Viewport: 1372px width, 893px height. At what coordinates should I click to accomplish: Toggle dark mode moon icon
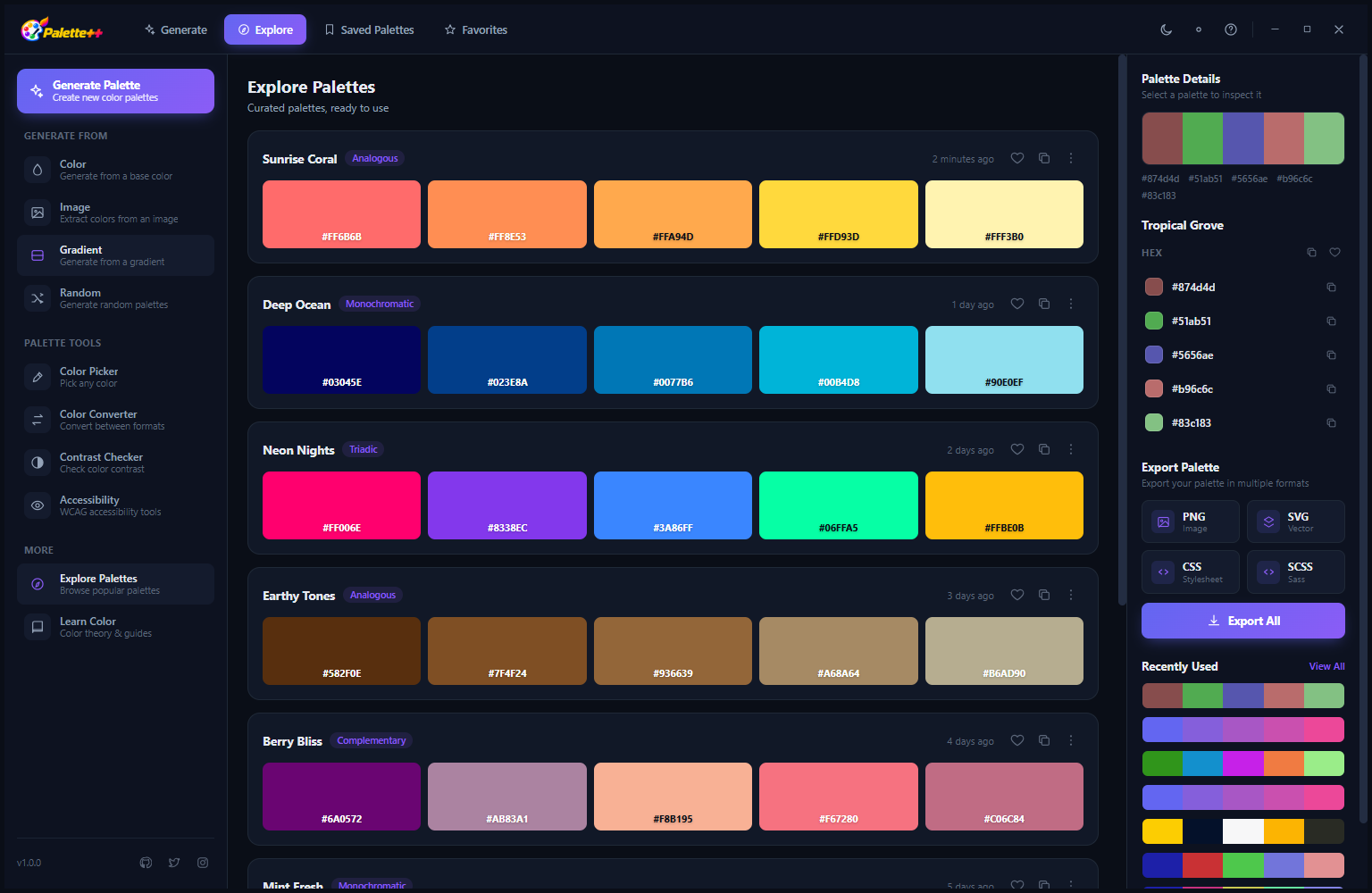click(1166, 29)
